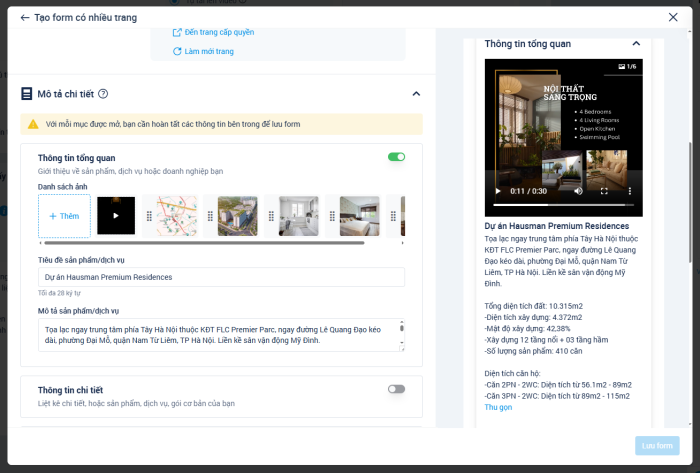Image resolution: width=700 pixels, height=473 pixels.
Task: Select the white kitchen interior thumbnail
Action: [x=299, y=216]
